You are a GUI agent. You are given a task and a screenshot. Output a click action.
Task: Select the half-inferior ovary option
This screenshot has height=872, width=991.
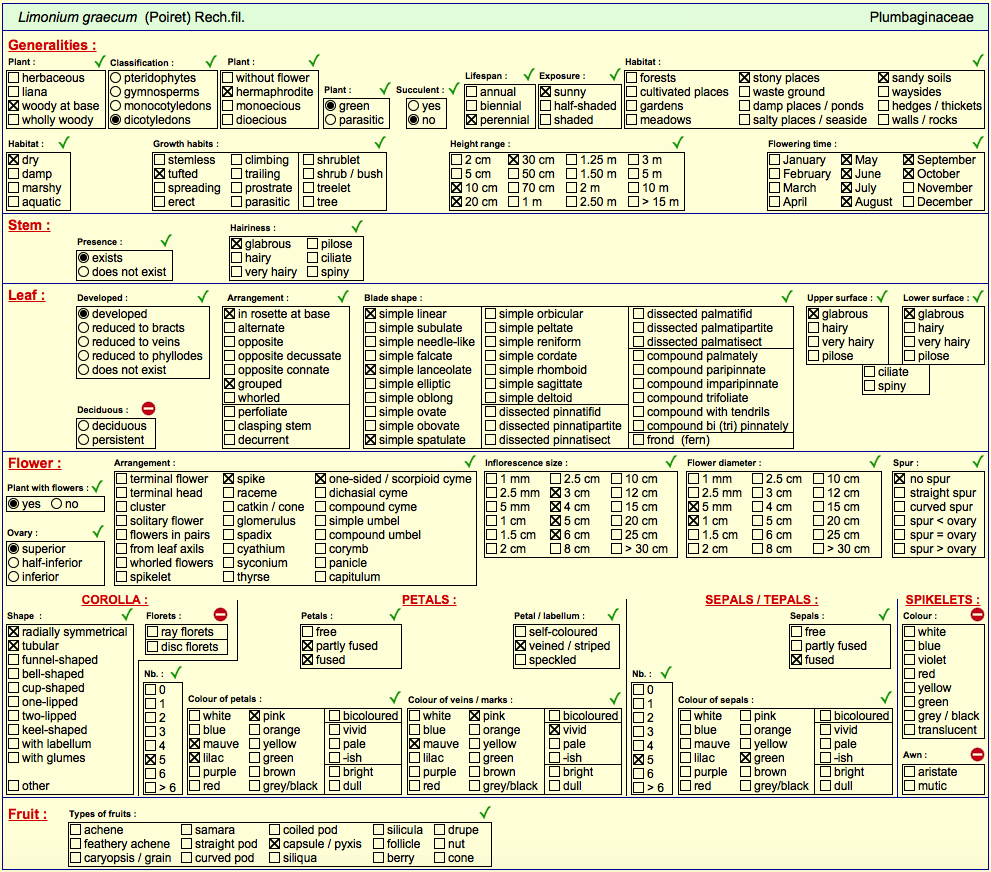coord(14,562)
